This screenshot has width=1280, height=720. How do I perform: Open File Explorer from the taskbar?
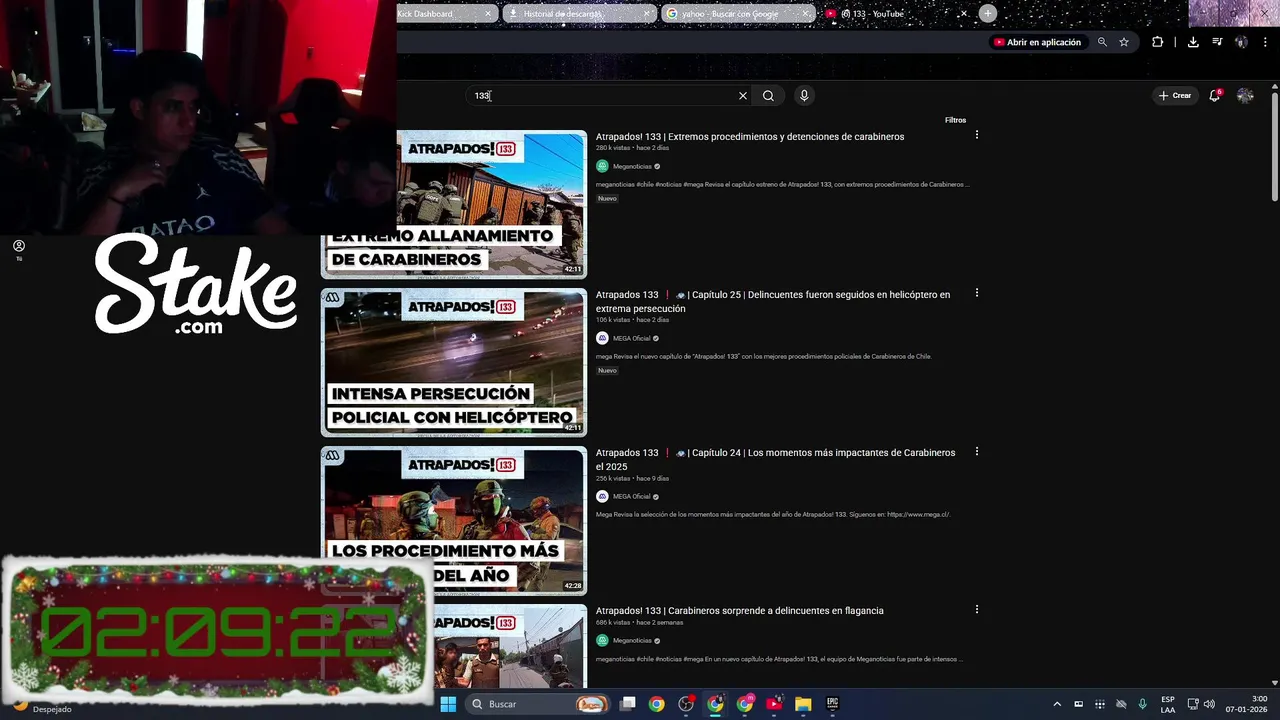click(803, 704)
